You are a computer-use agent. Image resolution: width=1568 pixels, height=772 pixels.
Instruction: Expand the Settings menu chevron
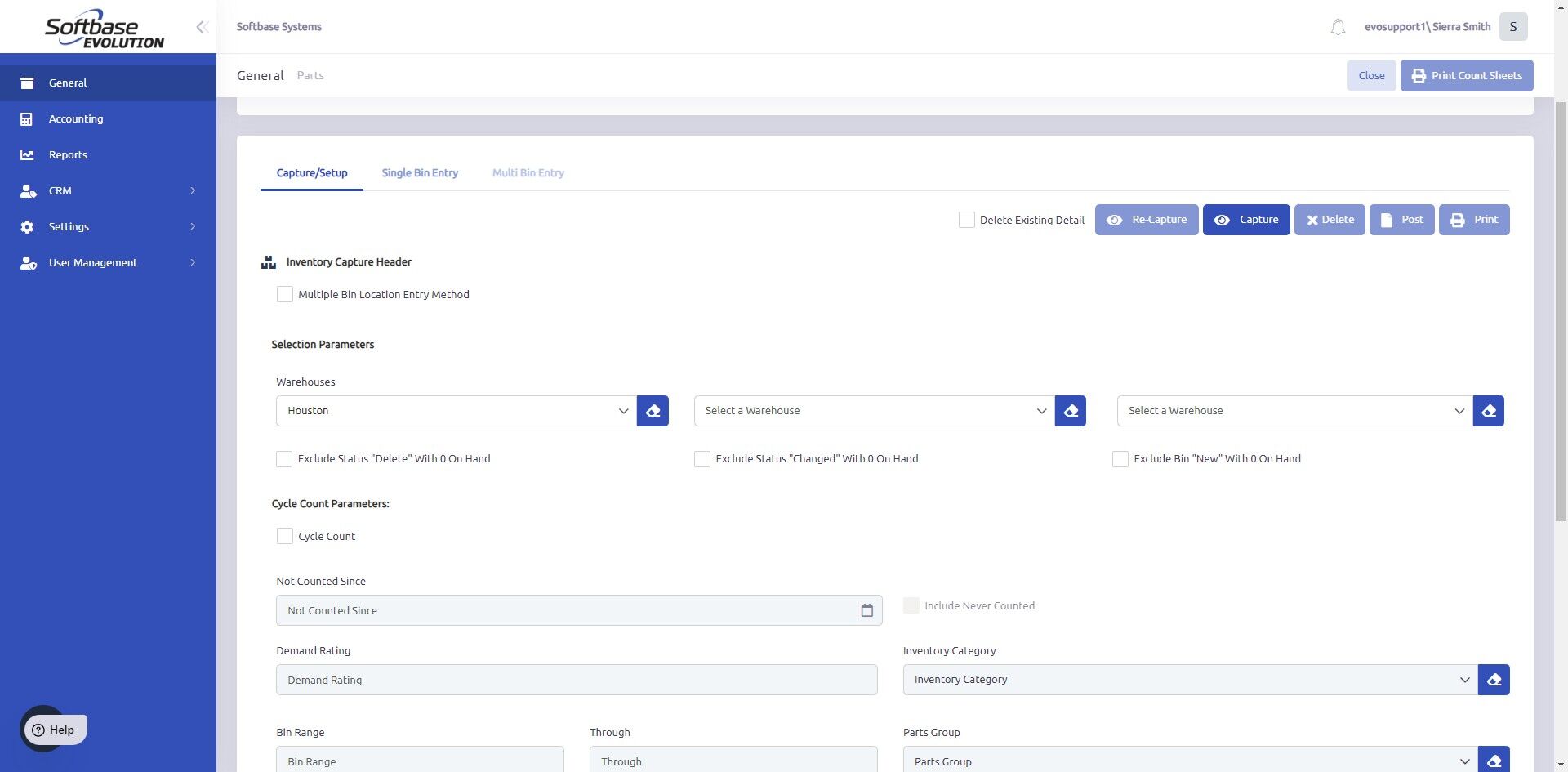coord(193,227)
